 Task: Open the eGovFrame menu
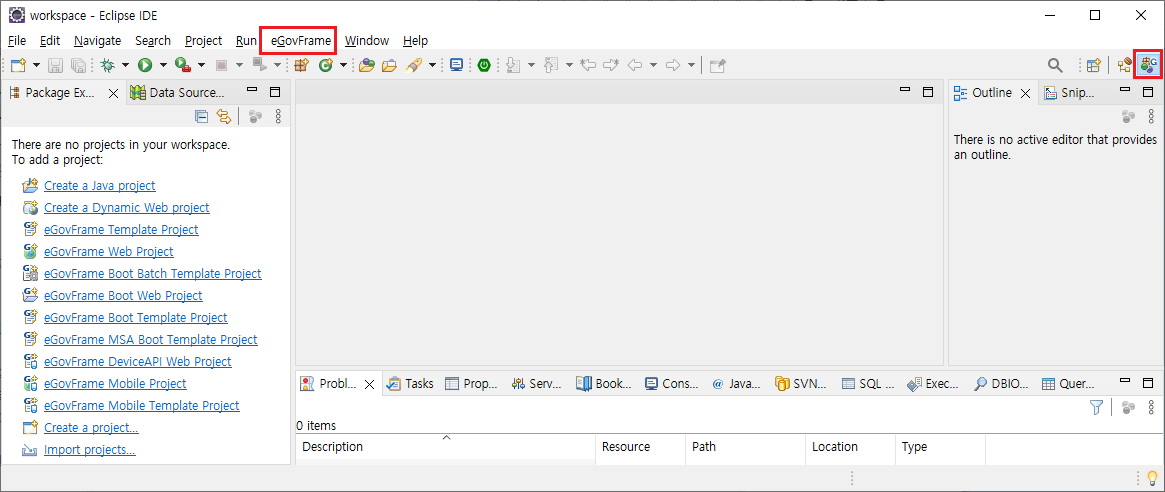point(300,40)
